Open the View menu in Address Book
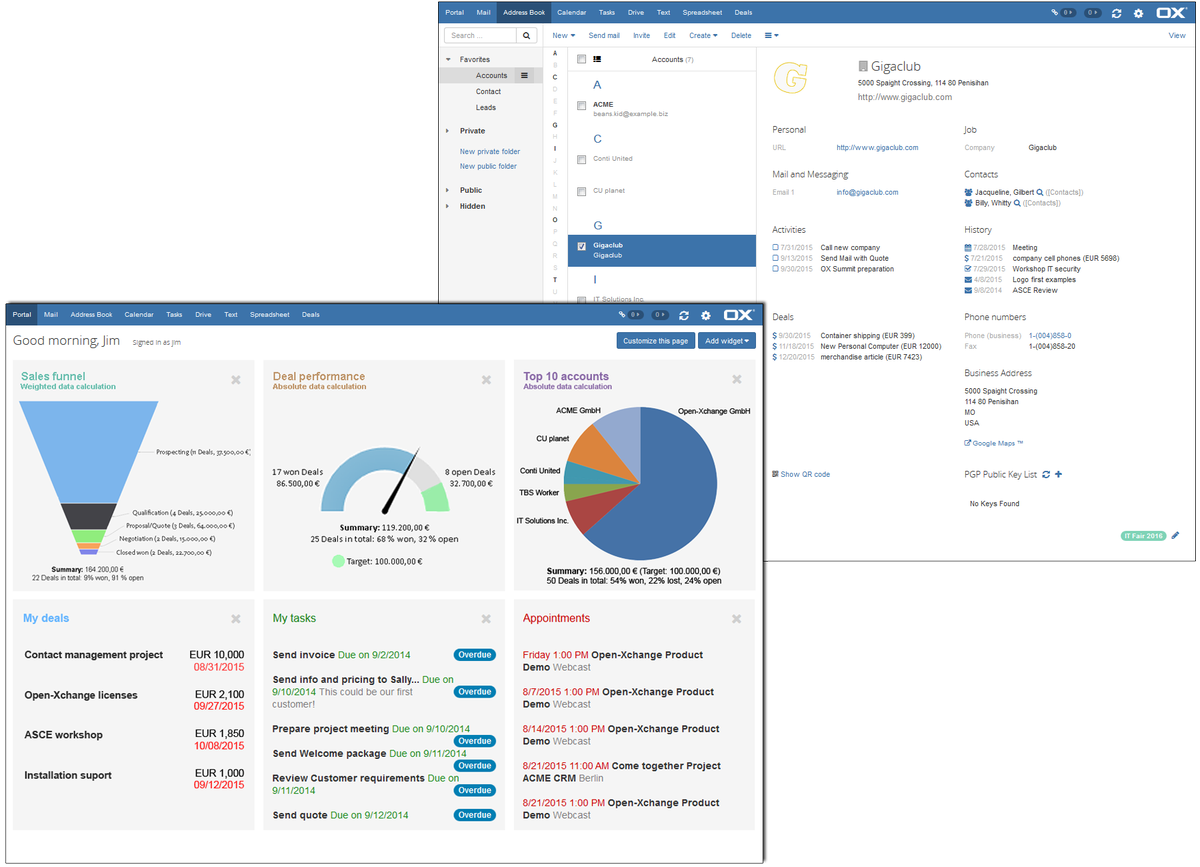1200x867 pixels. pyautogui.click(x=1177, y=35)
